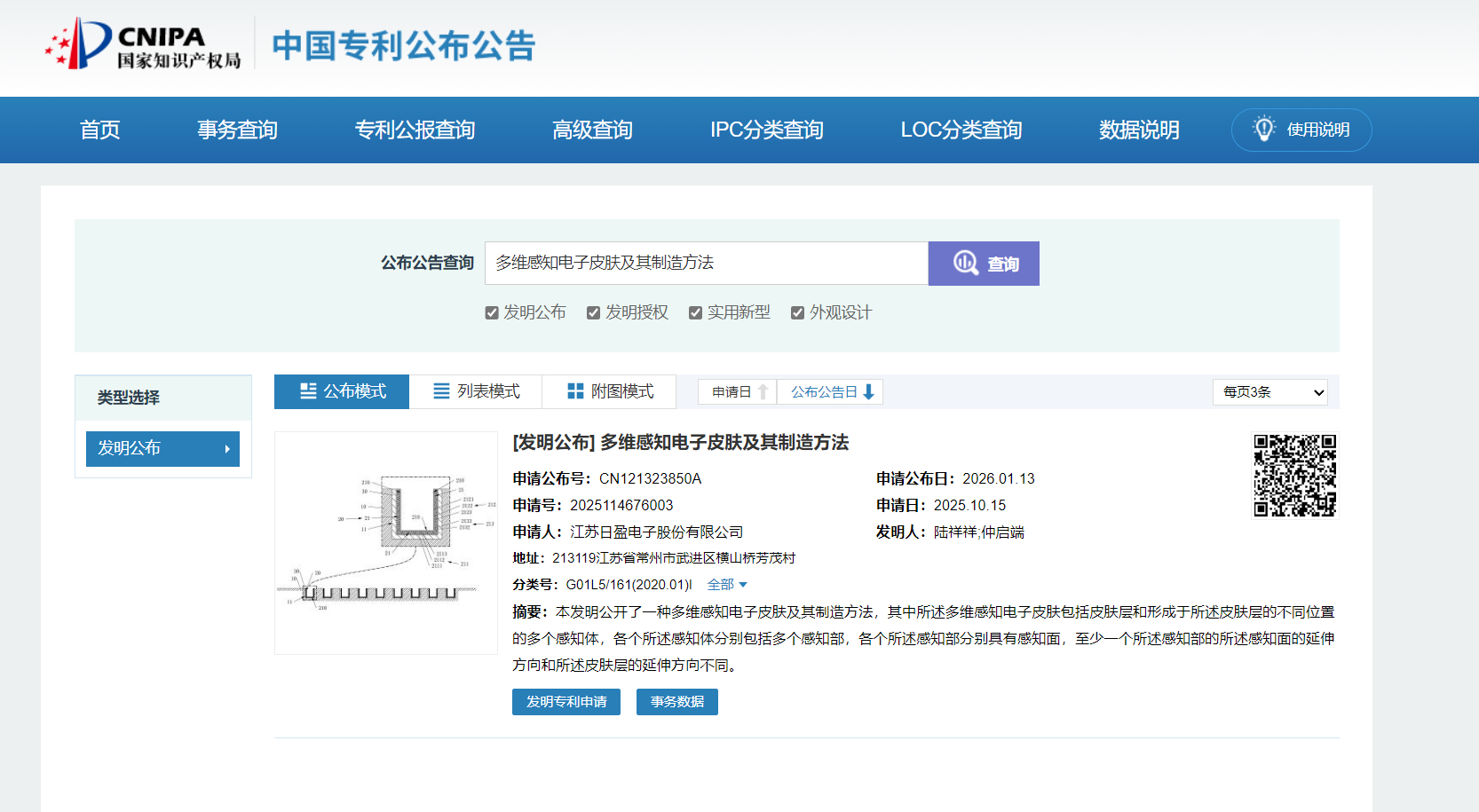Click the 中国专利公布公告 site title
Screen dimensions: 1479x812
pos(404,45)
